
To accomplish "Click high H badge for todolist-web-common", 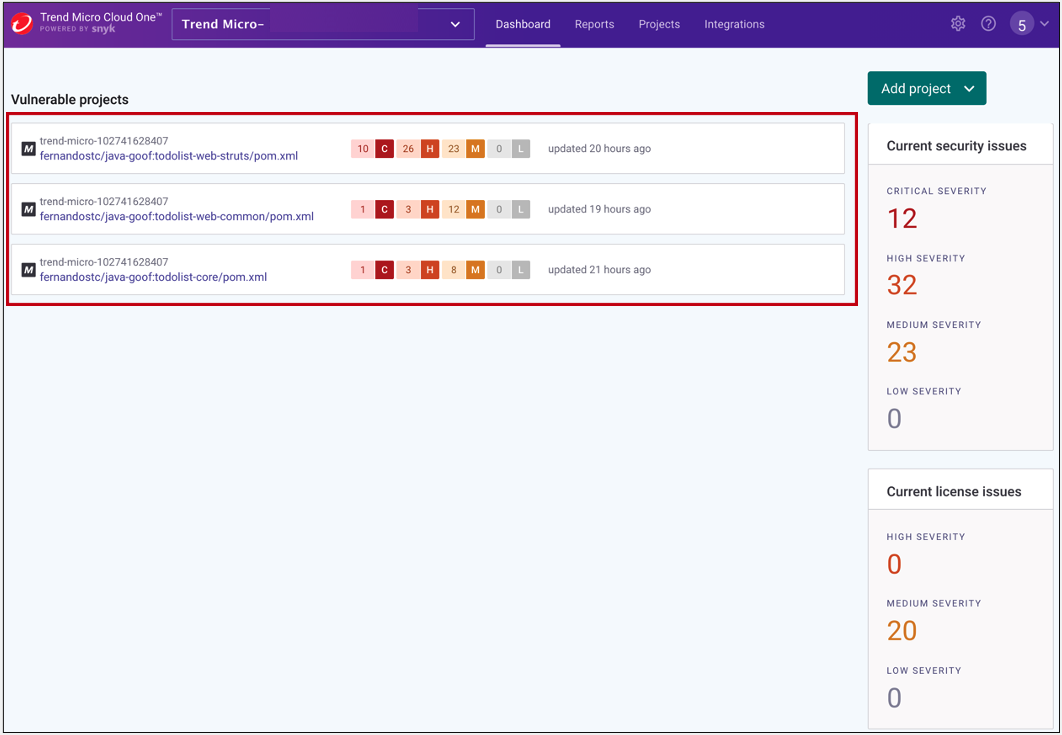I will 429,209.
